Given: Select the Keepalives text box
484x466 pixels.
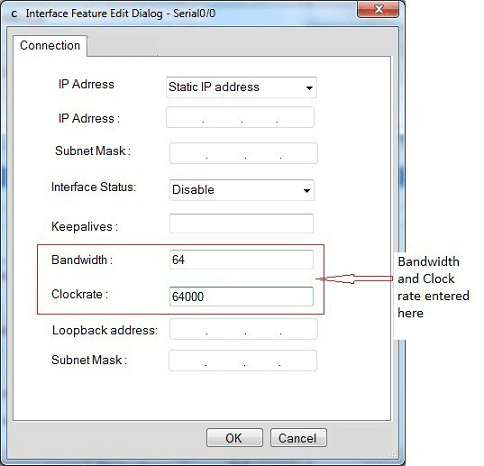Looking at the screenshot, I should tap(241, 223).
